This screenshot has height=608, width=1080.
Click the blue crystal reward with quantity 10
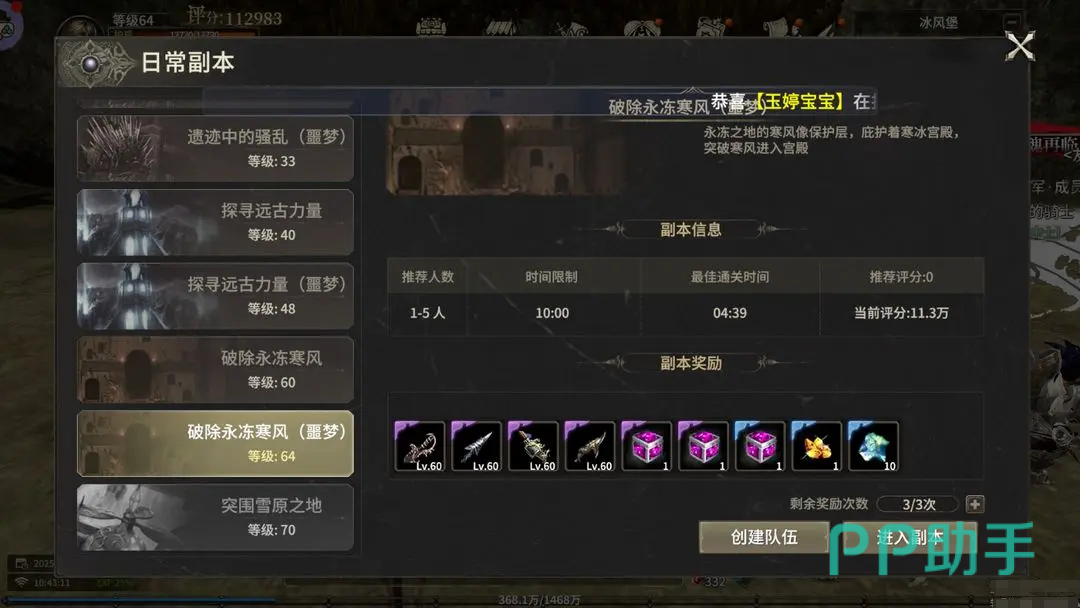pyautogui.click(x=873, y=446)
